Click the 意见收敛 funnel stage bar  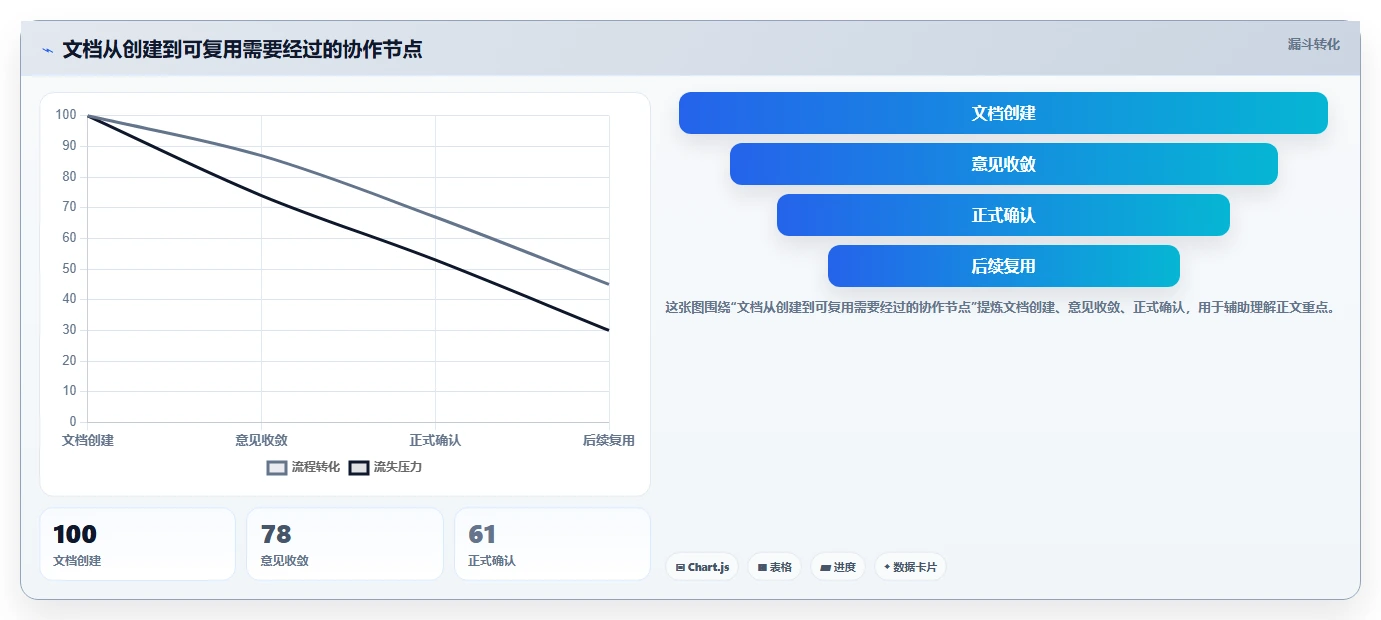point(1003,164)
